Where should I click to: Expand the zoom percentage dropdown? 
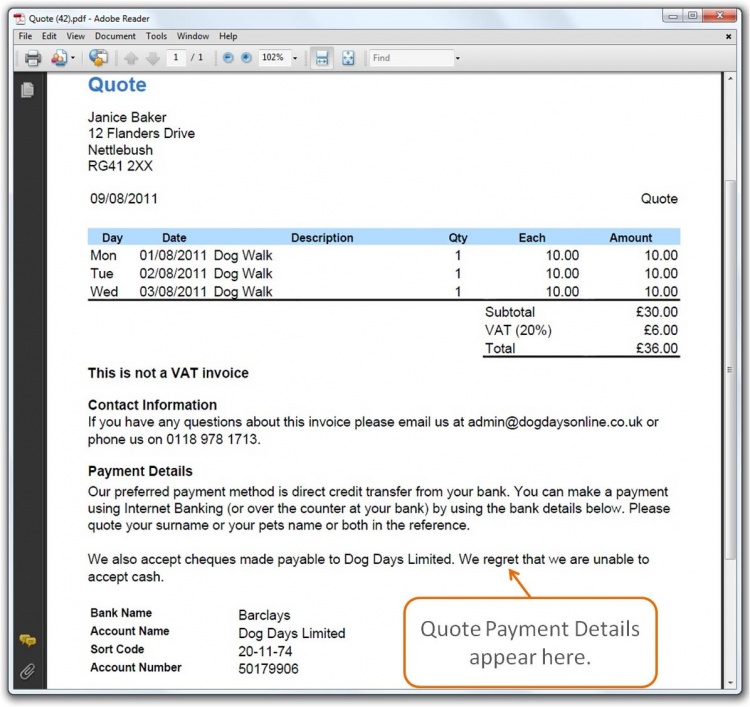(x=295, y=58)
